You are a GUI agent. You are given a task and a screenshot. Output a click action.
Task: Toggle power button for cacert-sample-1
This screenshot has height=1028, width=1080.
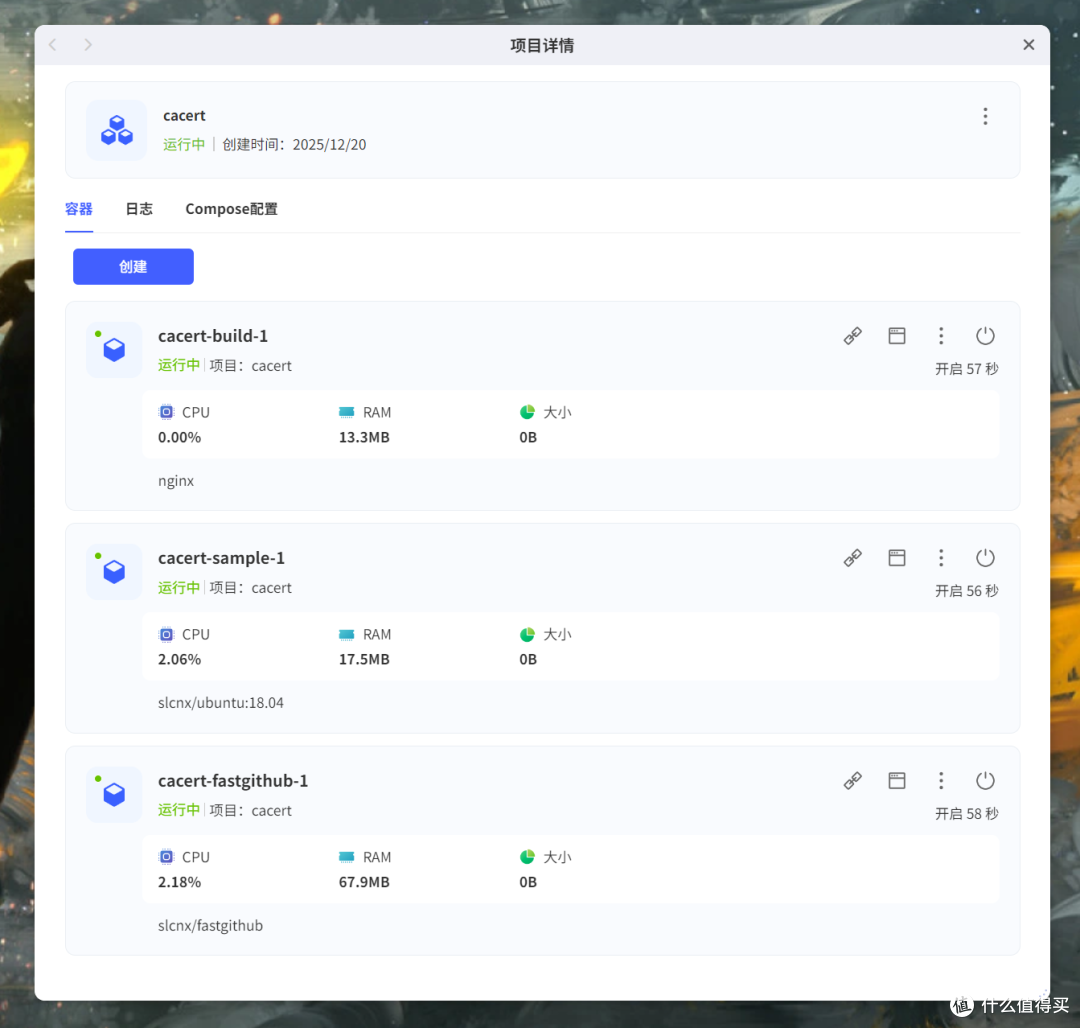(x=985, y=558)
